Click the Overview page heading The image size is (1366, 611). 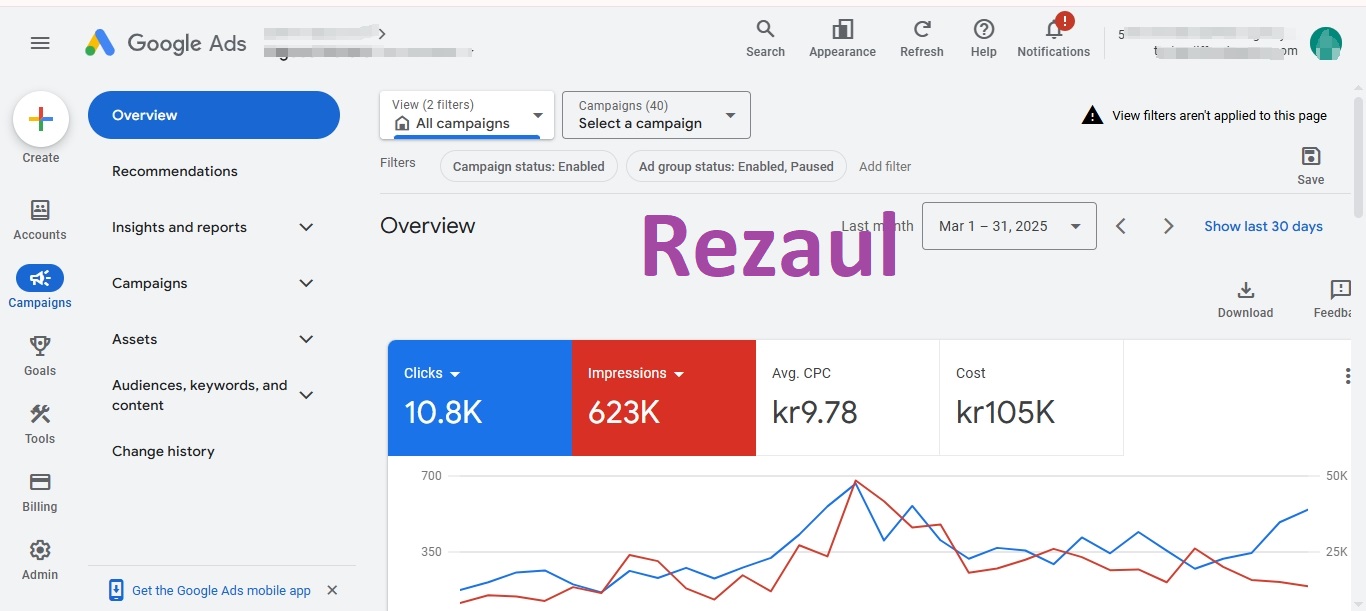(428, 226)
